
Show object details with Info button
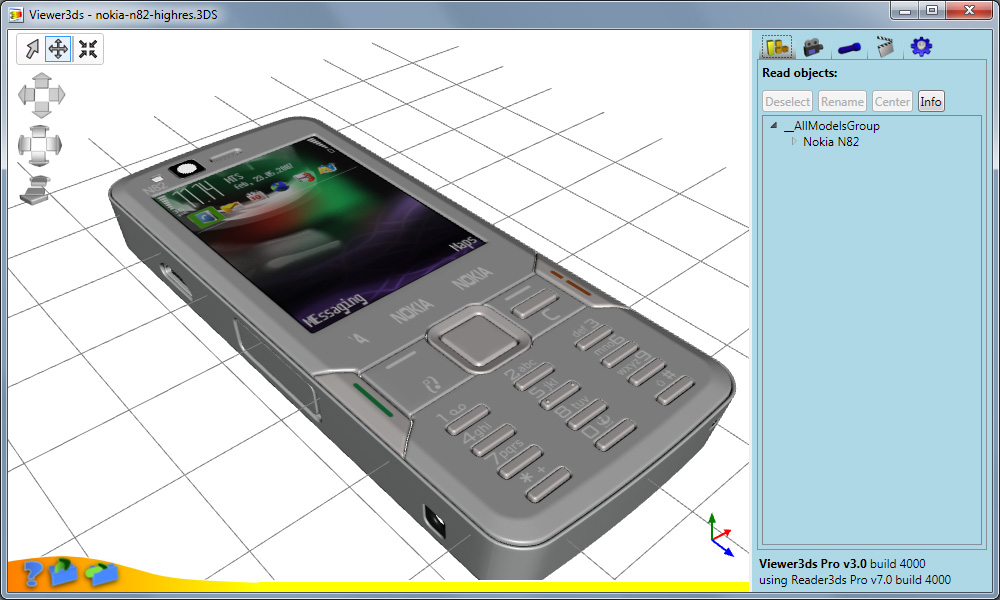coord(930,101)
